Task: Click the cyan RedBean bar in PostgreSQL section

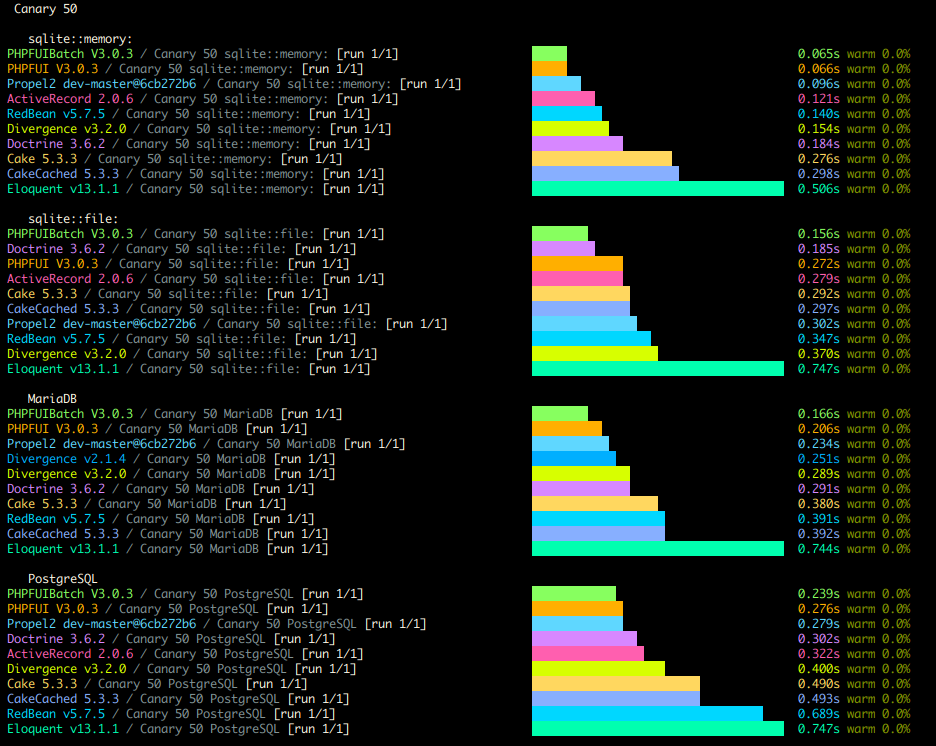Action: (646, 714)
